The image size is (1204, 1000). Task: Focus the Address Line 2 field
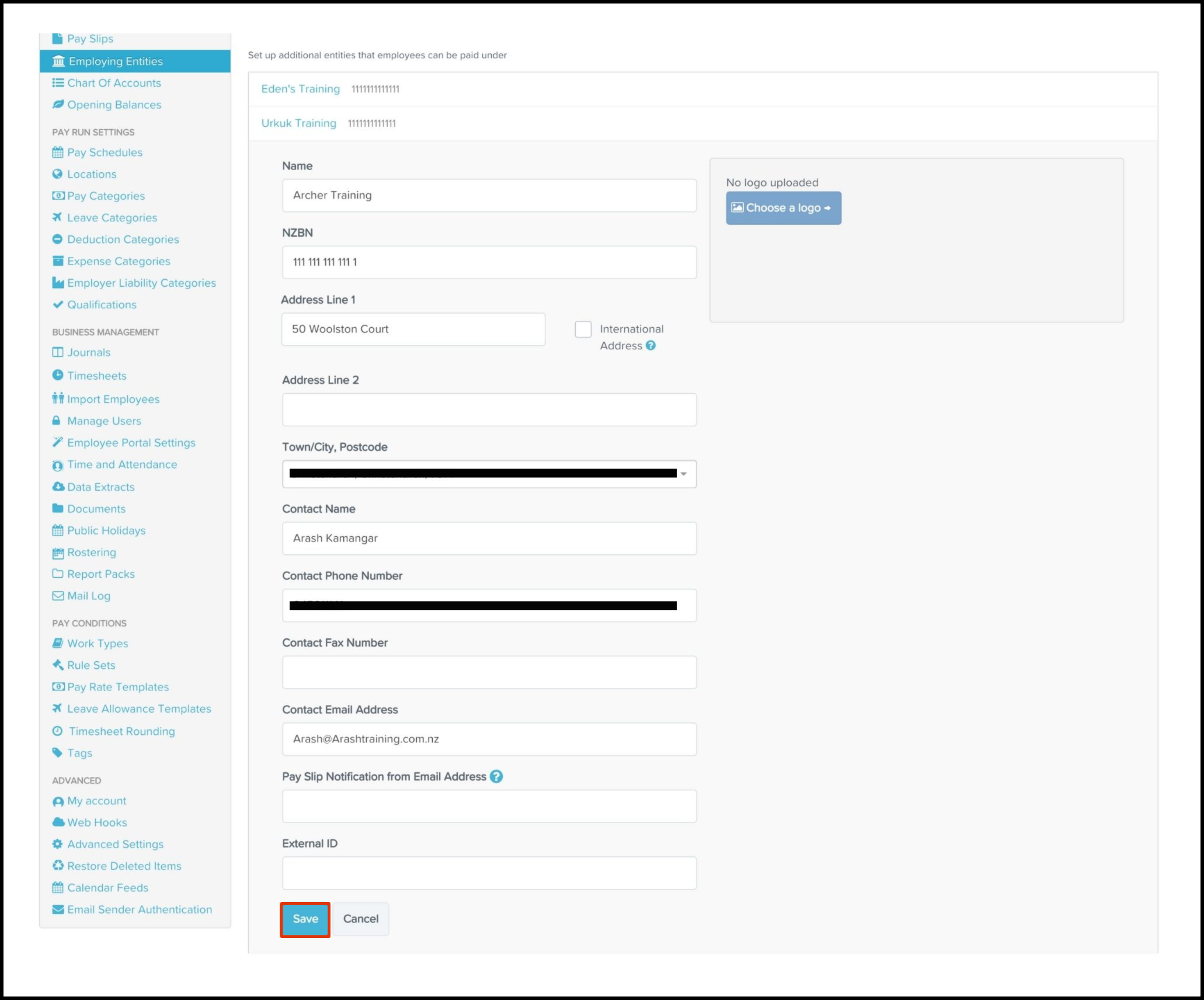(x=489, y=409)
